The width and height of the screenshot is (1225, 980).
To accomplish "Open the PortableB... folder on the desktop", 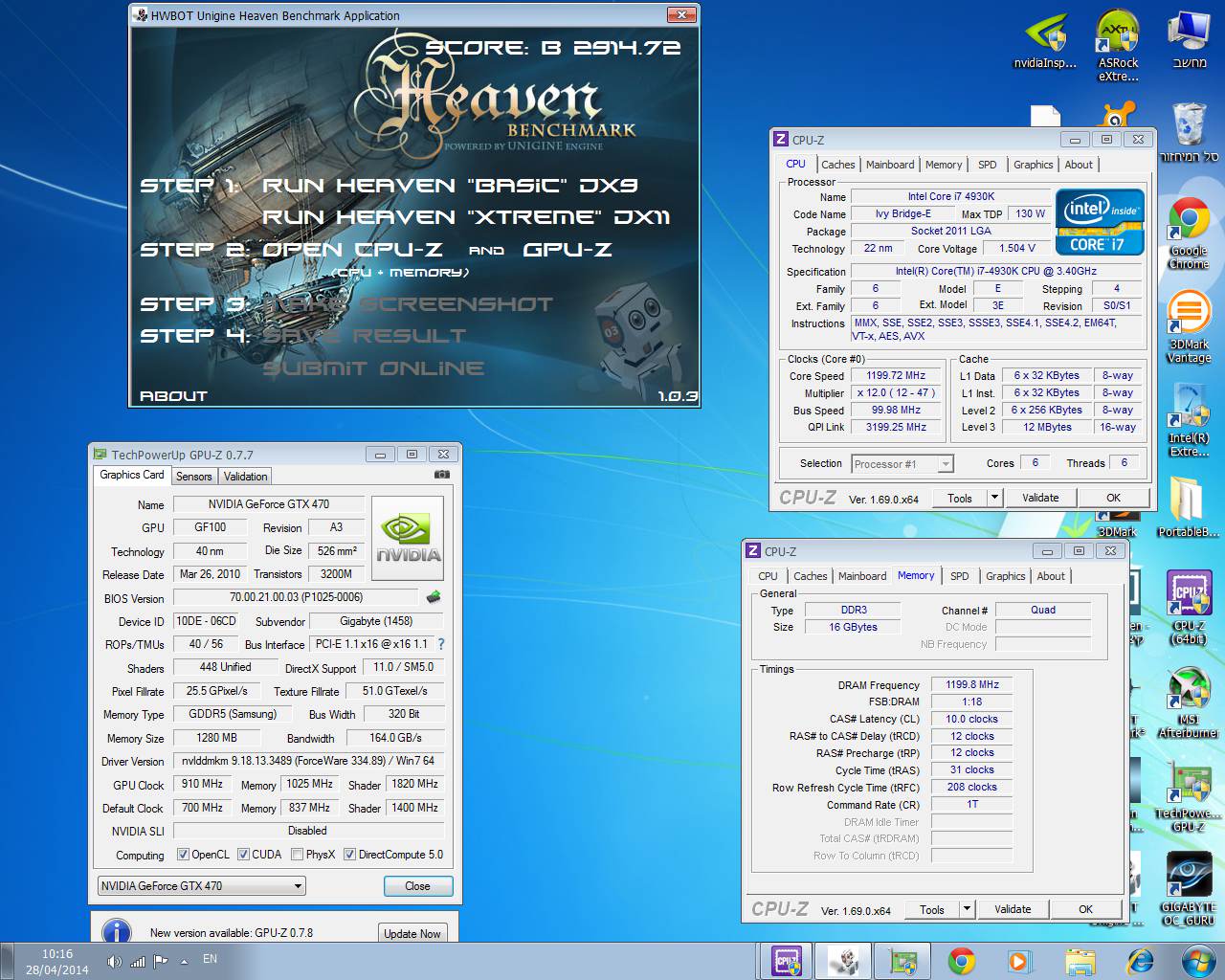I will 1188,507.
